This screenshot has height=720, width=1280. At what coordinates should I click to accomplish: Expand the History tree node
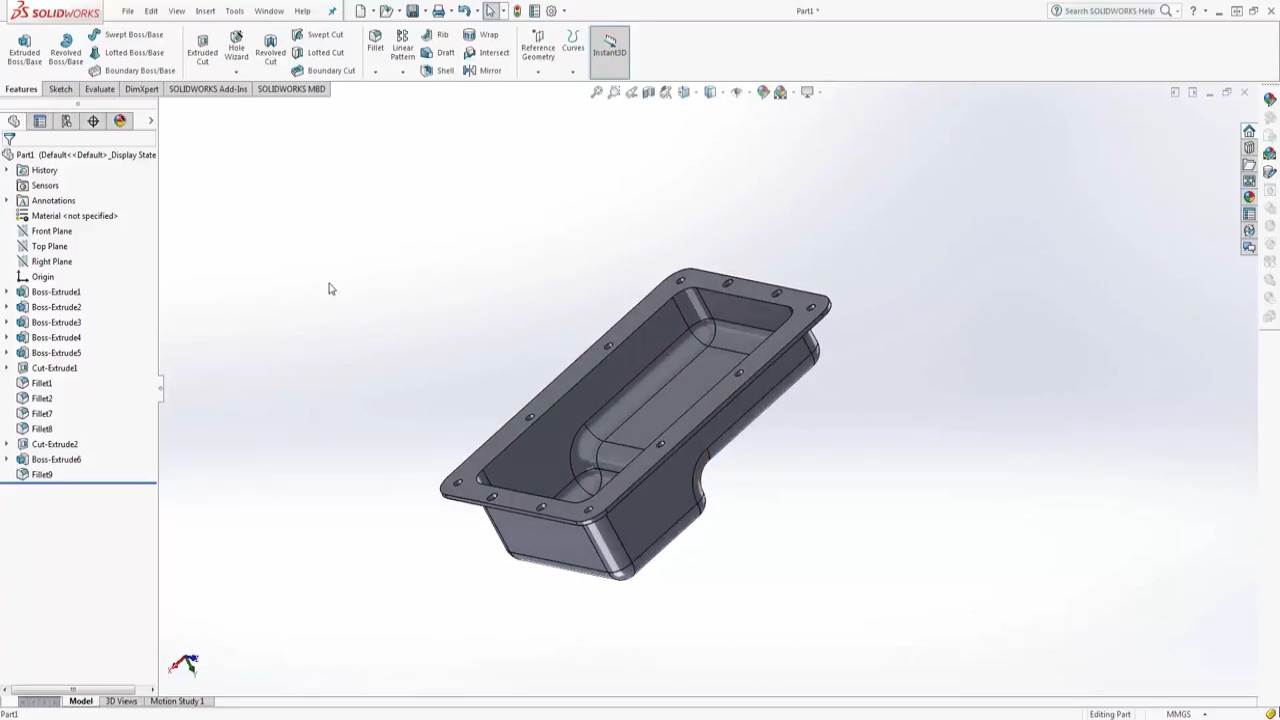7,170
